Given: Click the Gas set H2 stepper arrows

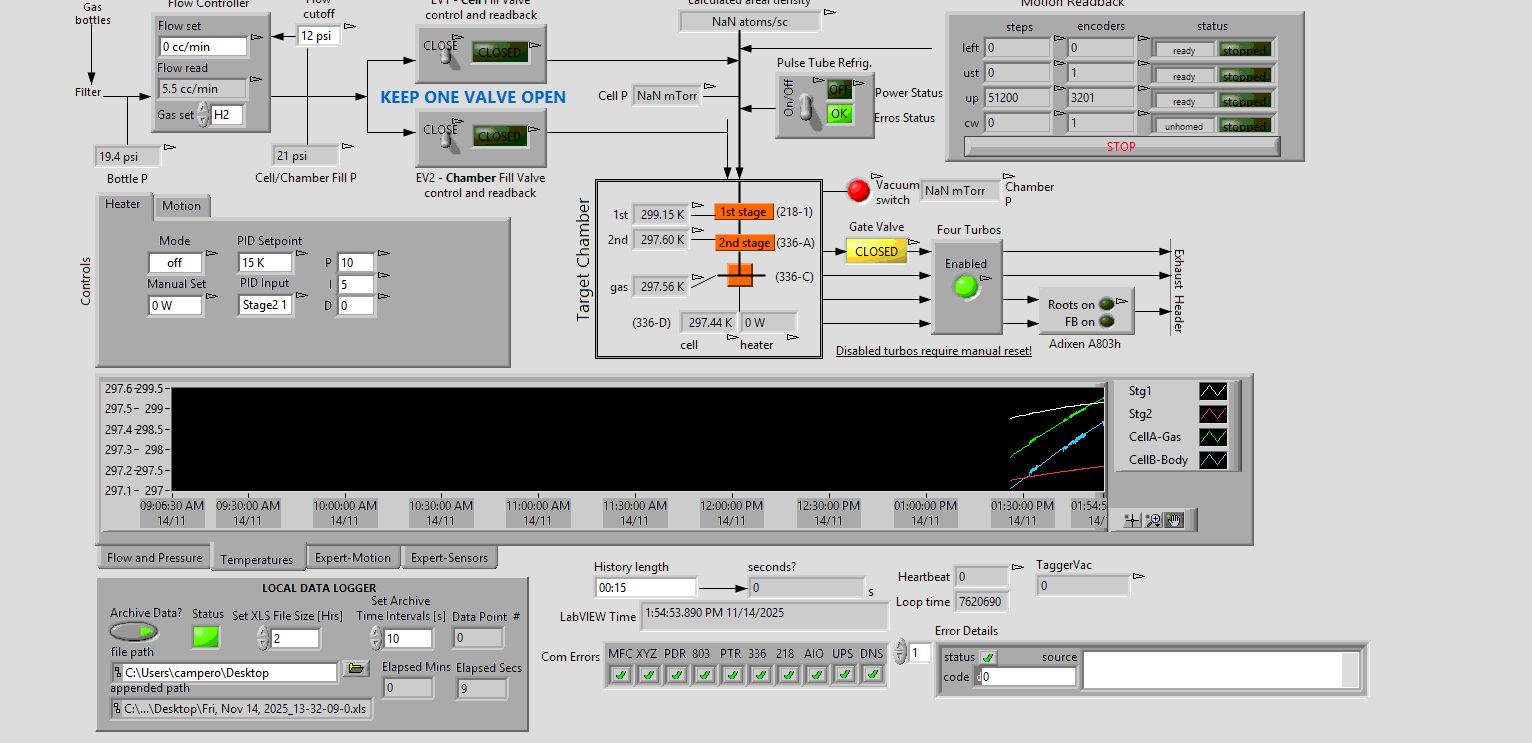Looking at the screenshot, I should tap(203, 115).
